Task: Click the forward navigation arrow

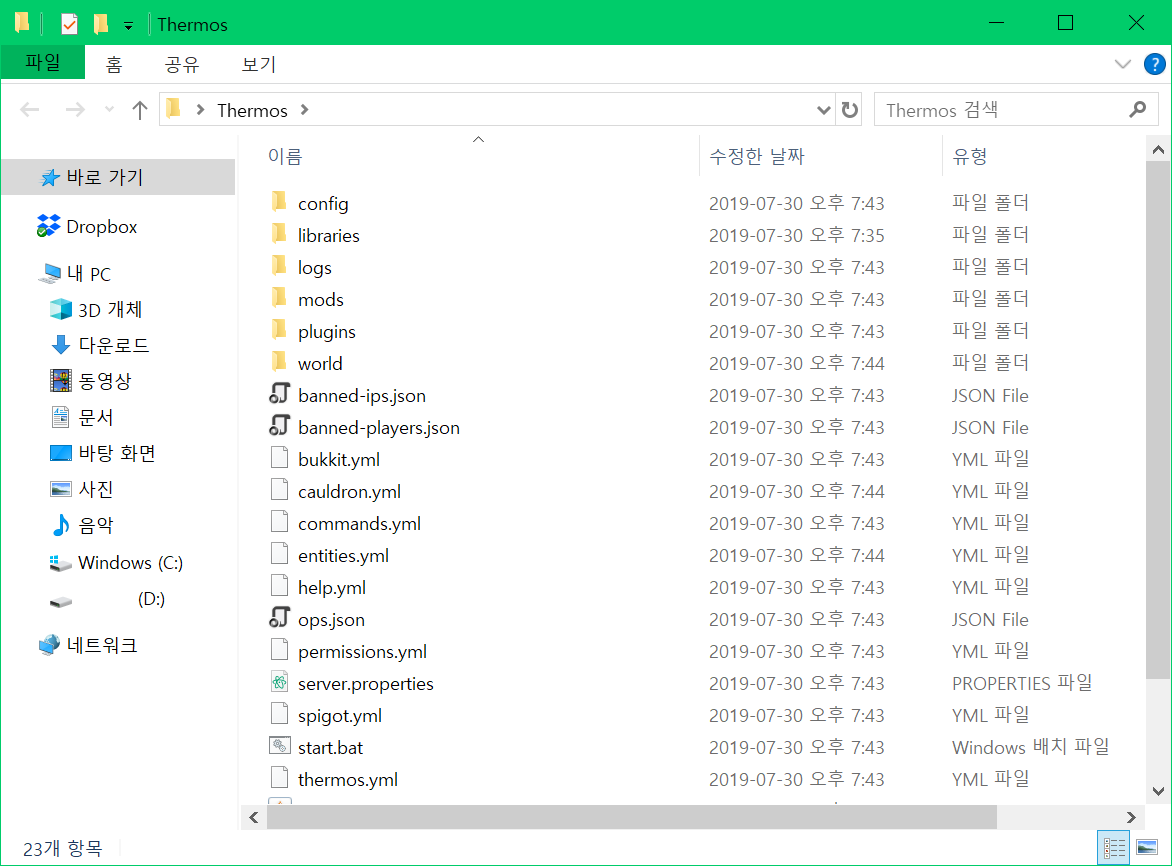Action: click(75, 110)
